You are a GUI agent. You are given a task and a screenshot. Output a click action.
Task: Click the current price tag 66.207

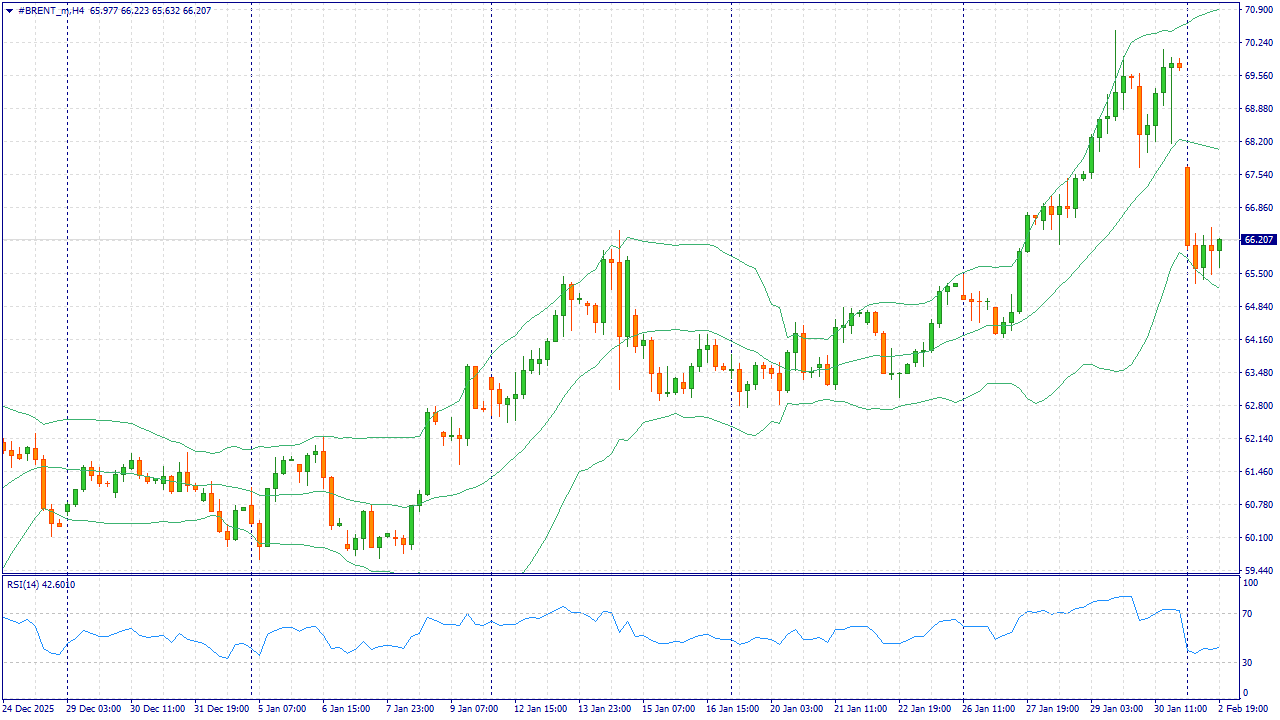tap(1258, 240)
